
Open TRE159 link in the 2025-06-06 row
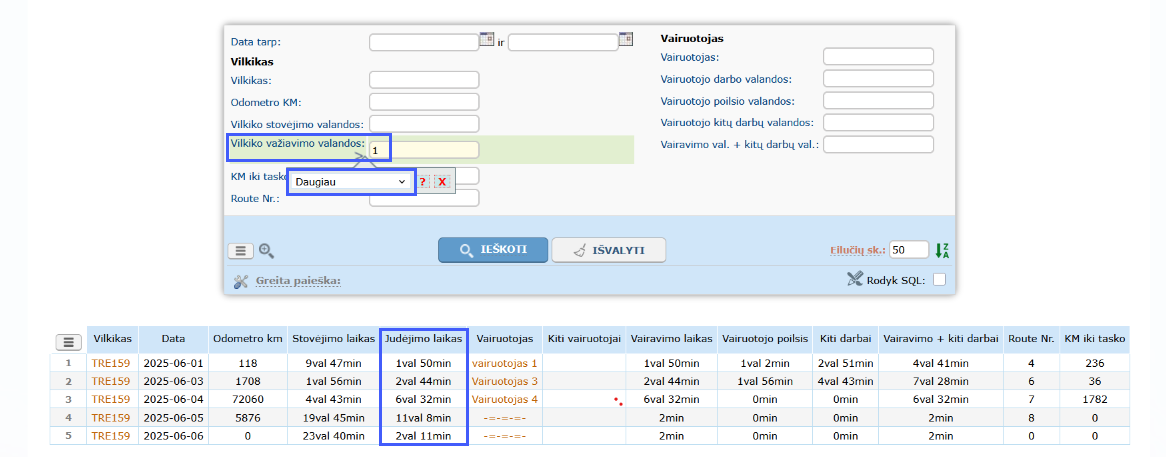tap(112, 435)
